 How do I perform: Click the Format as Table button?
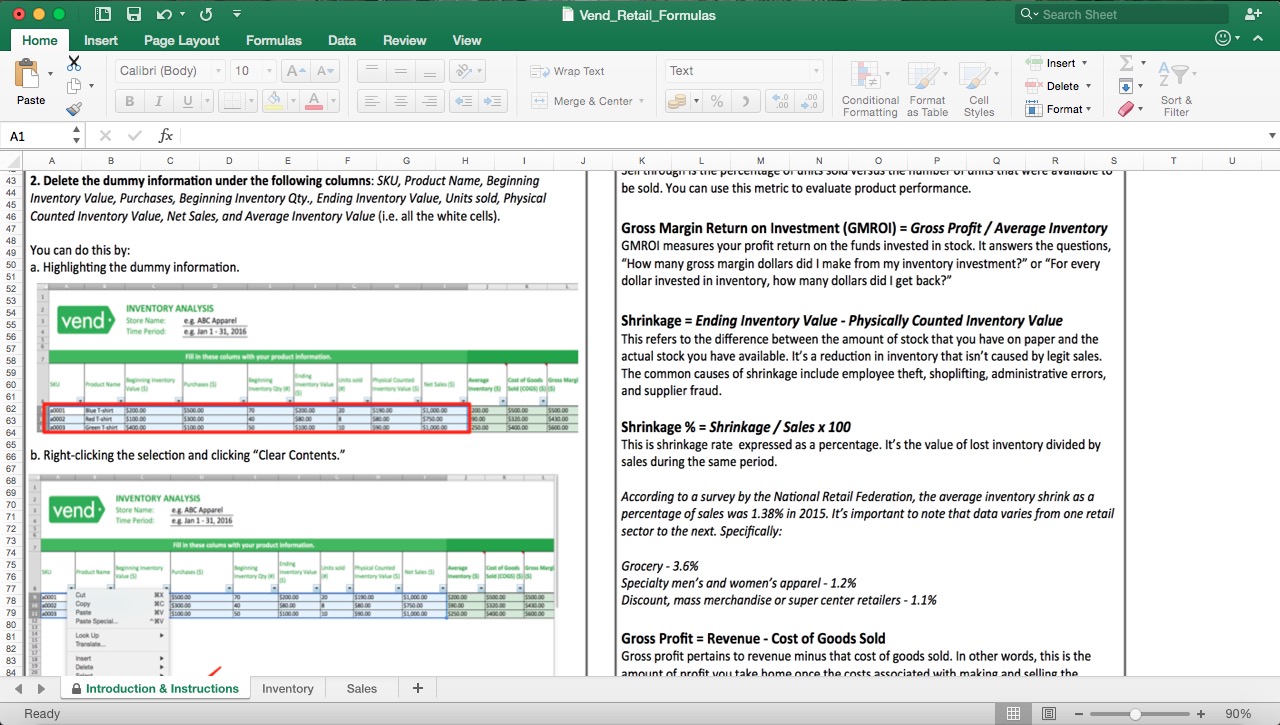coord(926,90)
